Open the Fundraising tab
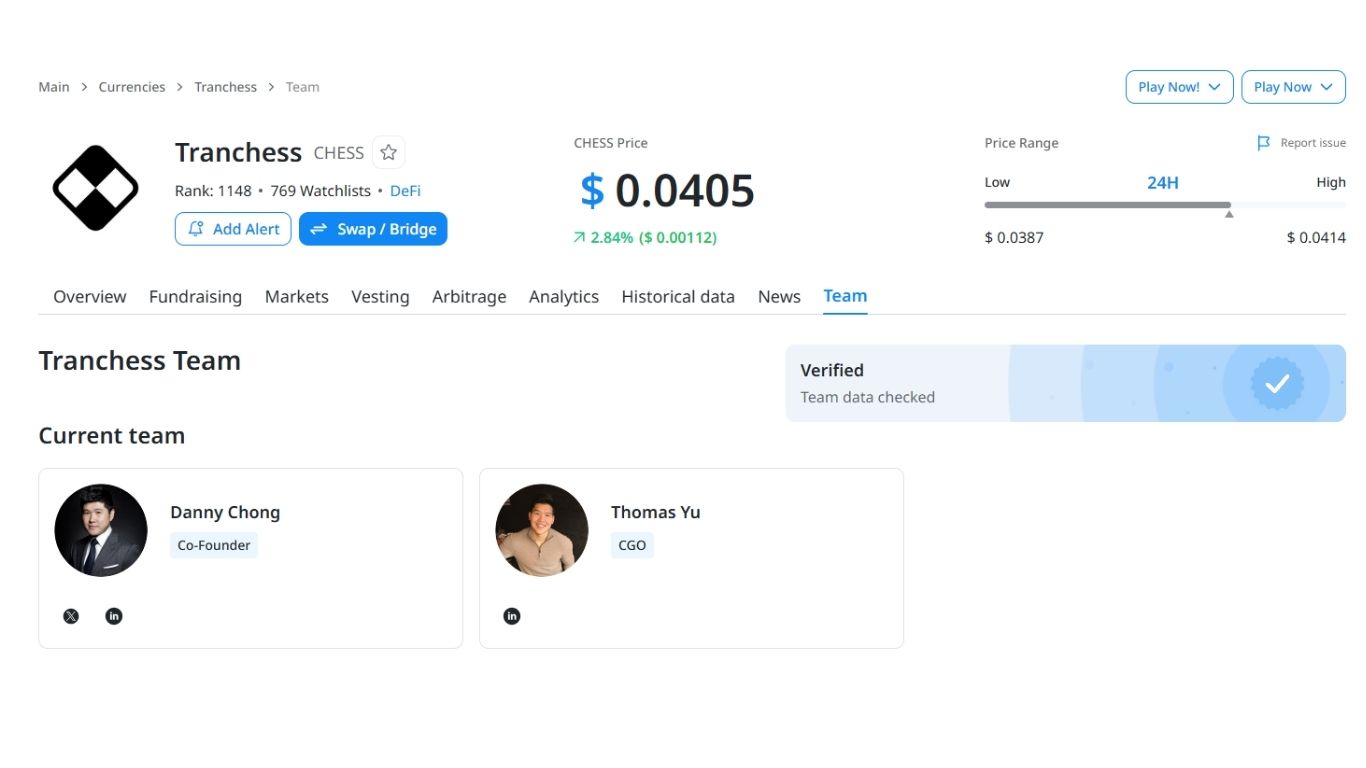This screenshot has height=768, width=1366. coord(195,297)
